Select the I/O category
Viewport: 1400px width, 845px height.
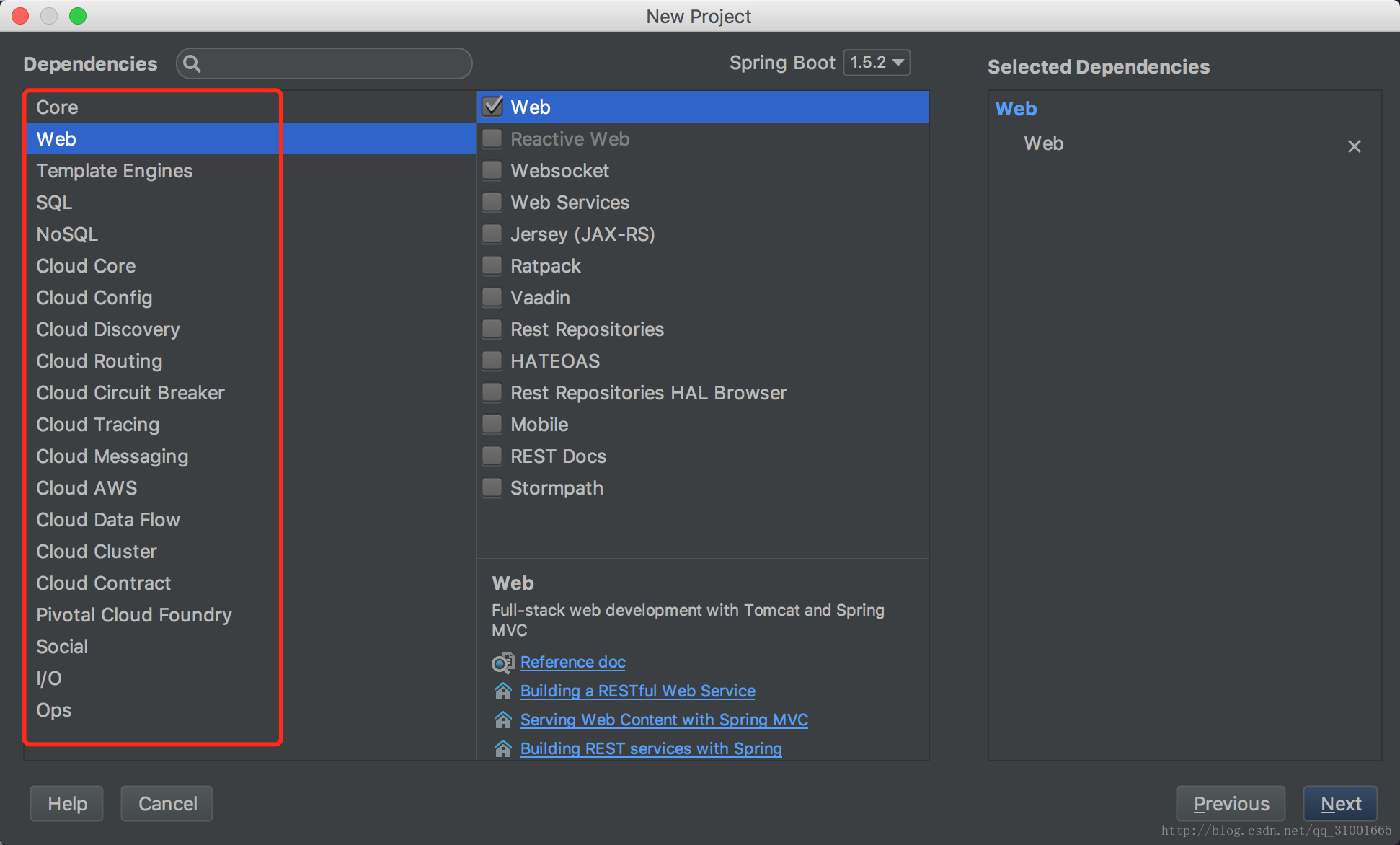[249, 678]
